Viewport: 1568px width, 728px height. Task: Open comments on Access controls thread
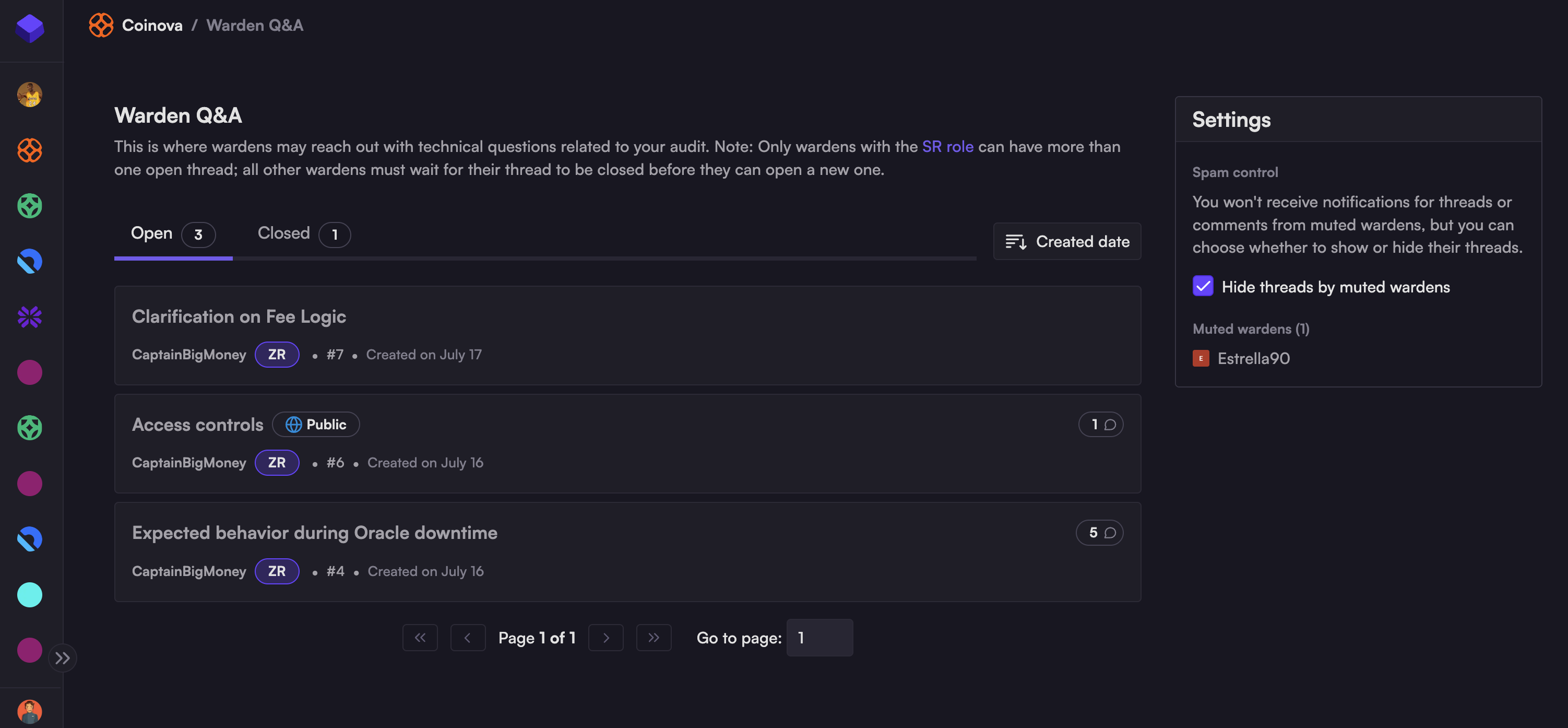[x=1100, y=425]
